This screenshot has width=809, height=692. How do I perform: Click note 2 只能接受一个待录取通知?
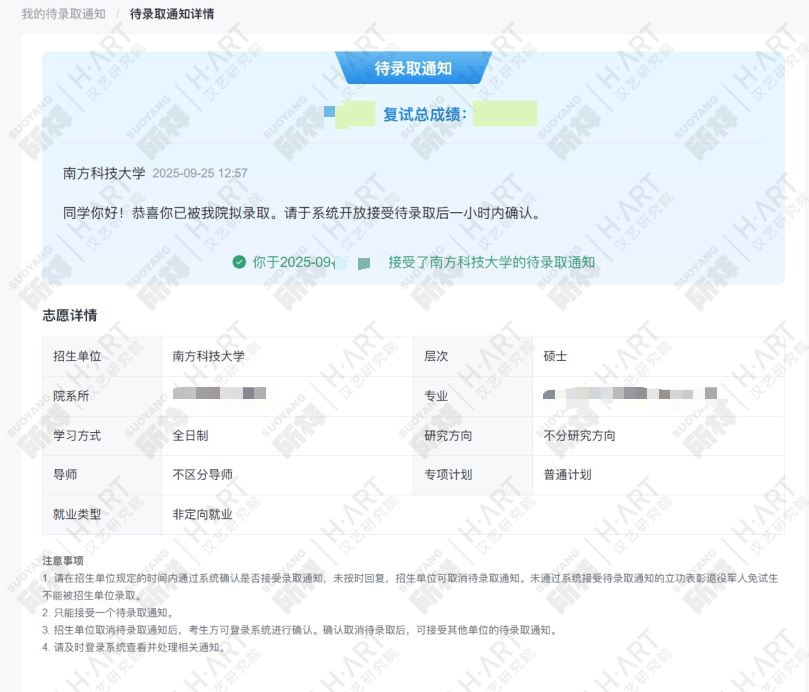point(108,612)
